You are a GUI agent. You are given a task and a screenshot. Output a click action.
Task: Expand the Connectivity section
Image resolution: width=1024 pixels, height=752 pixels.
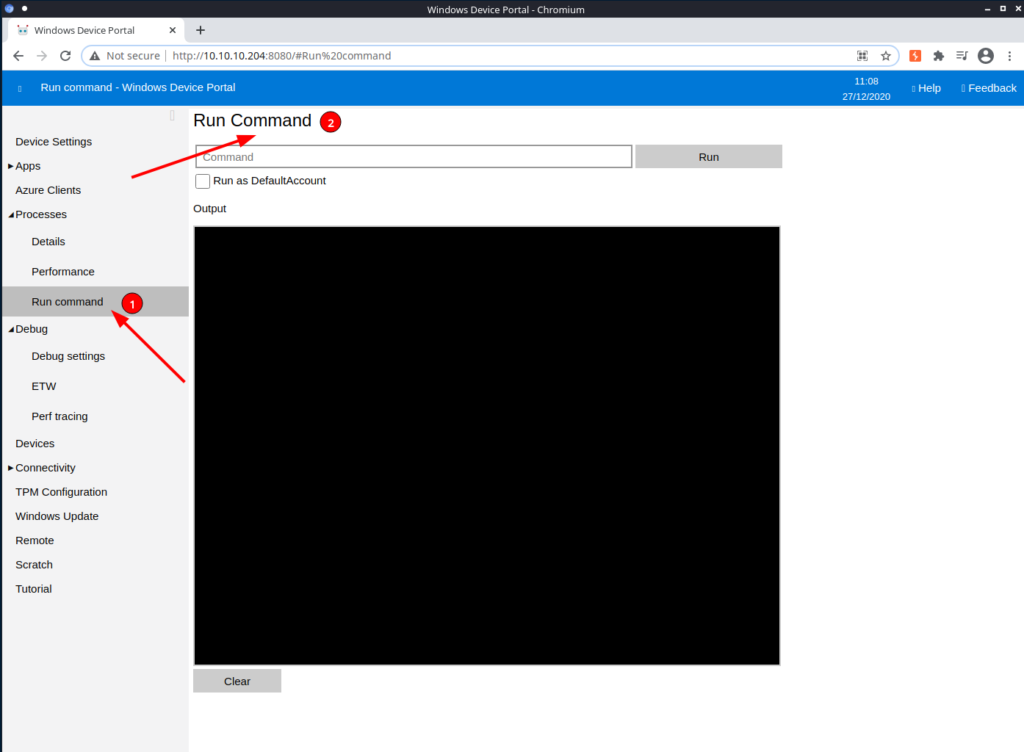(x=10, y=468)
